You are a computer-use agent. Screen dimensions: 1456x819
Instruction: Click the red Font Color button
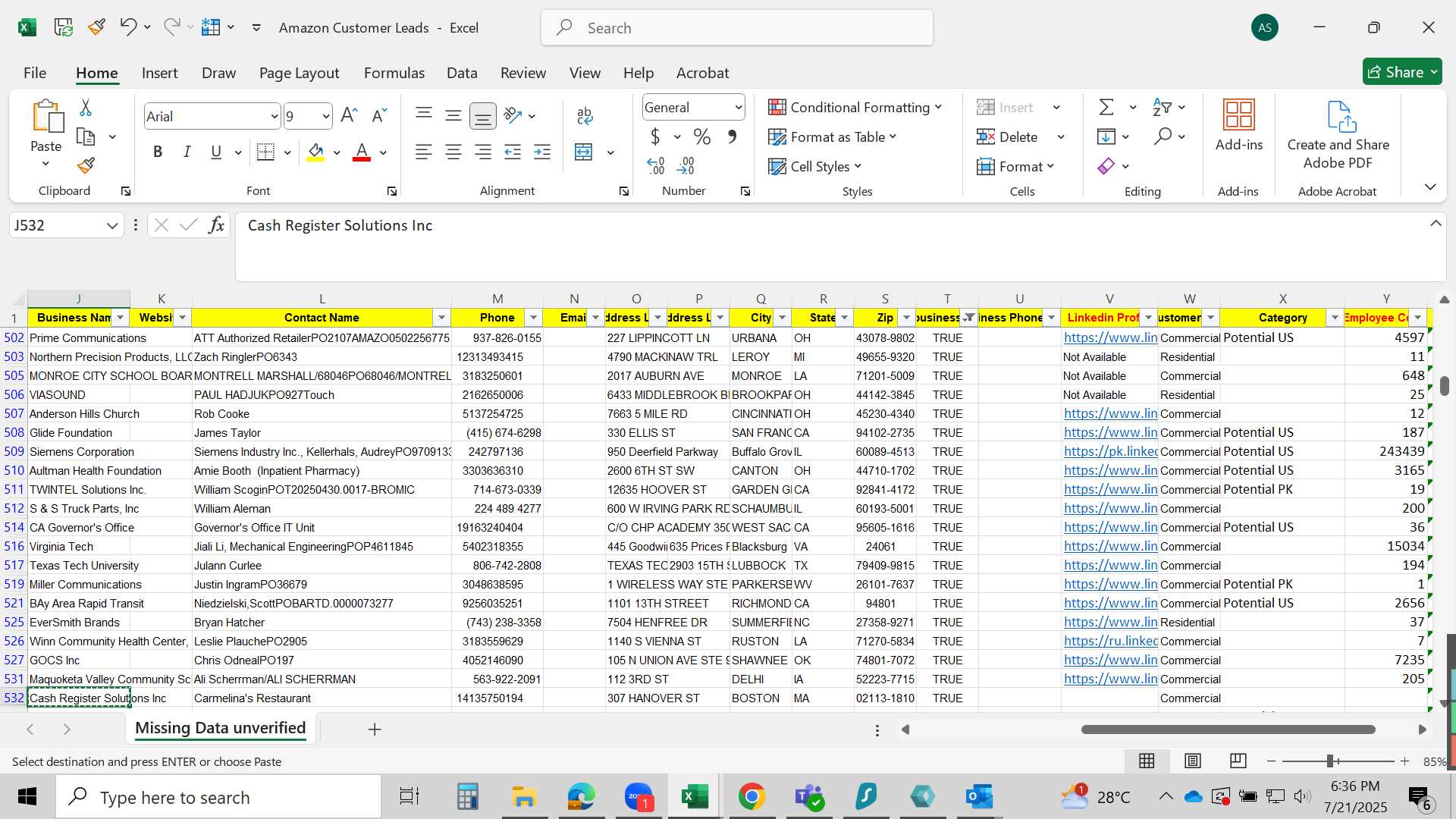coord(362,152)
